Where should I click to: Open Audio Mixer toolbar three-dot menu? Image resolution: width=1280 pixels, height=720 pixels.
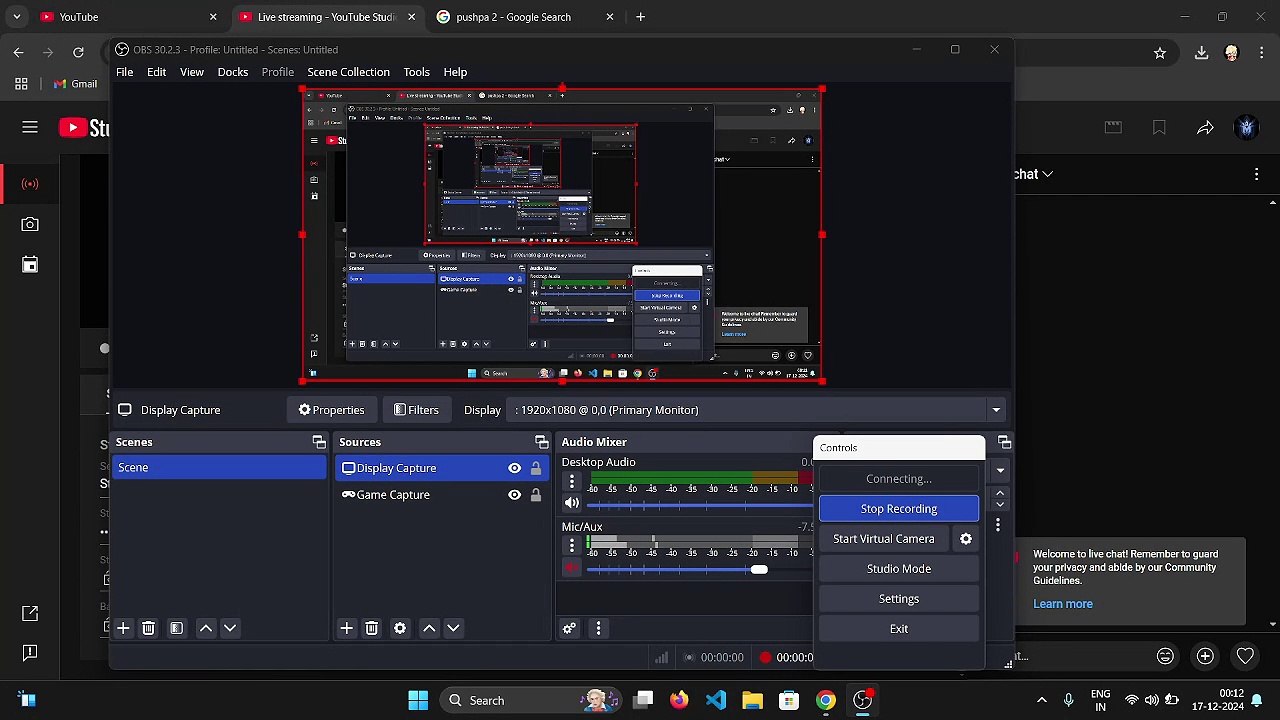coord(598,628)
